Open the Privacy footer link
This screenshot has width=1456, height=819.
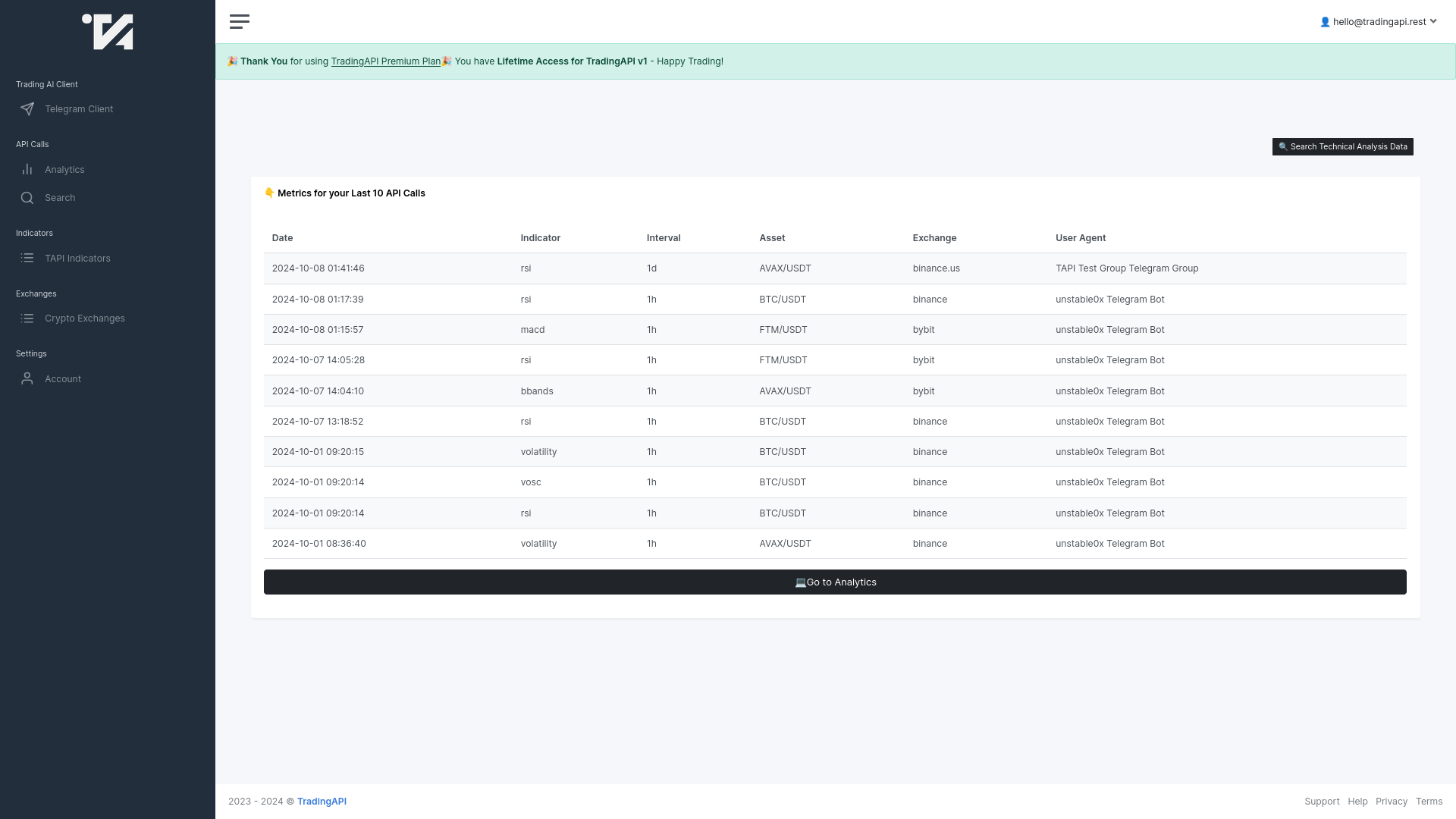[1391, 802]
